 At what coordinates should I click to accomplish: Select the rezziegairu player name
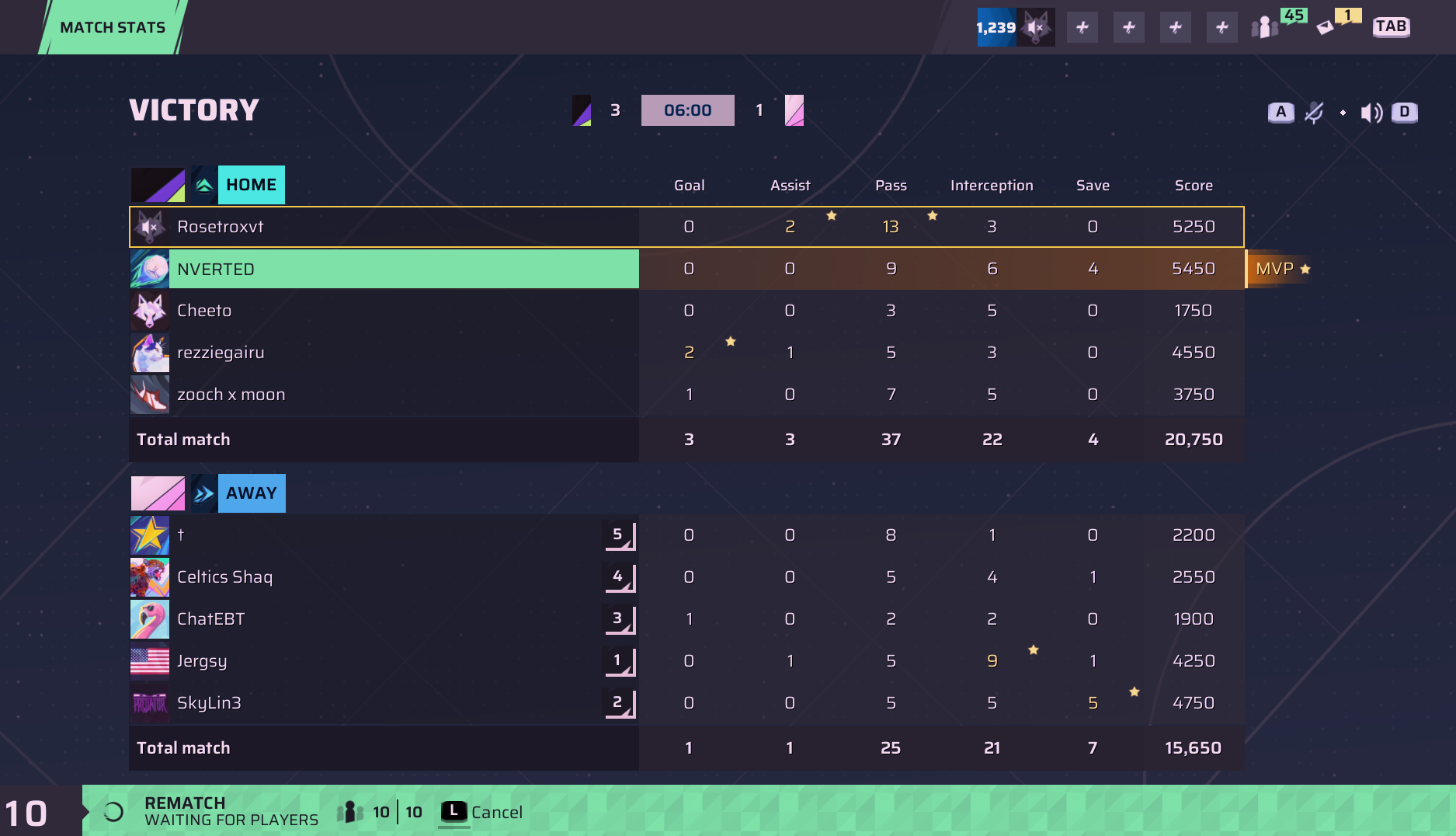221,353
